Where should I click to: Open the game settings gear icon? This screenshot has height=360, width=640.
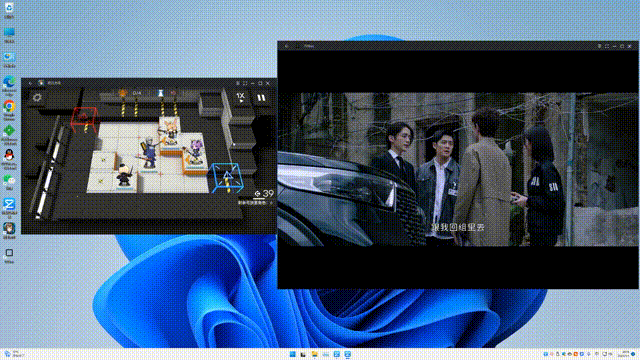(x=37, y=98)
